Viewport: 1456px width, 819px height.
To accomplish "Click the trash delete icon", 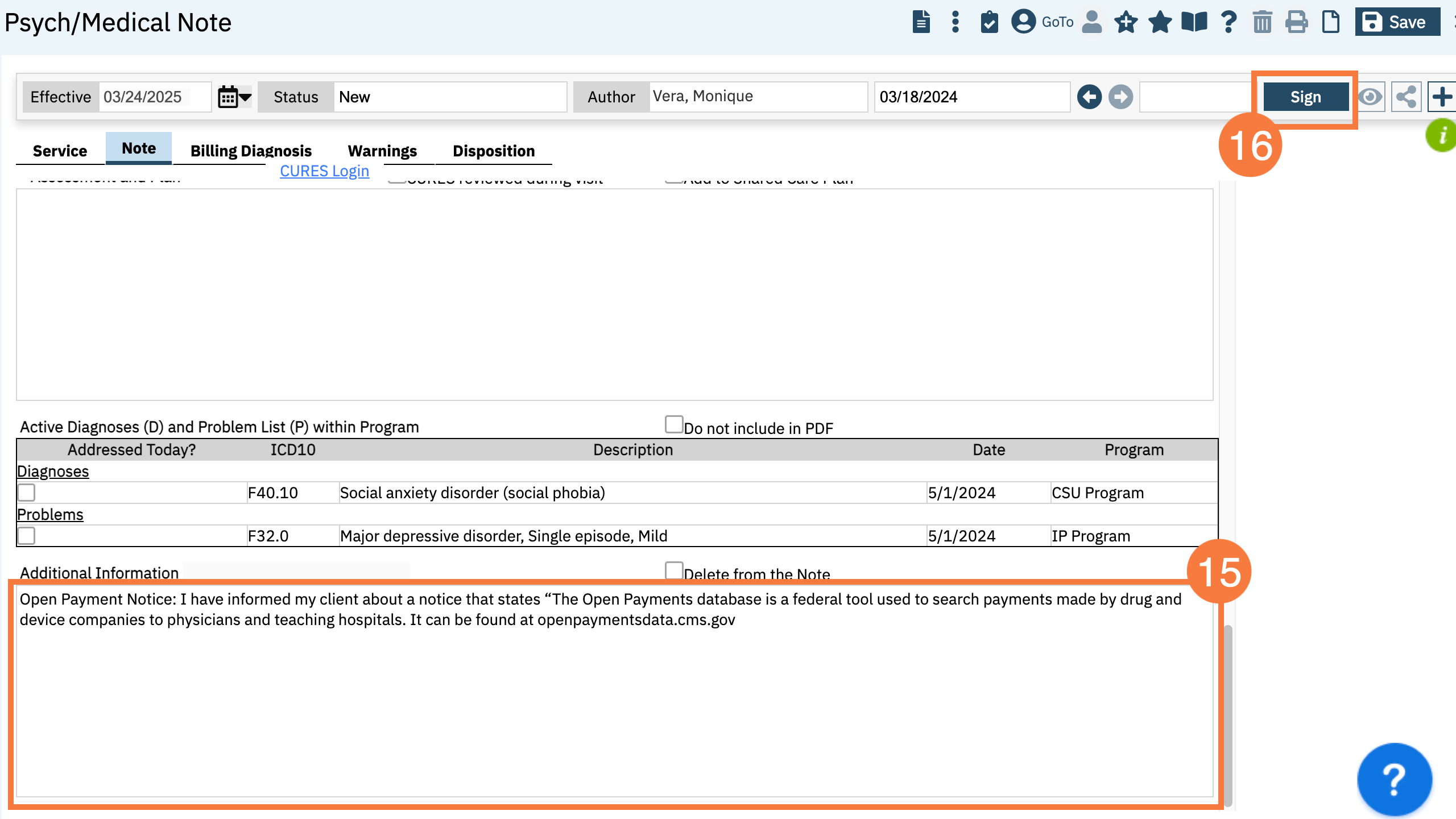I will point(1262,23).
